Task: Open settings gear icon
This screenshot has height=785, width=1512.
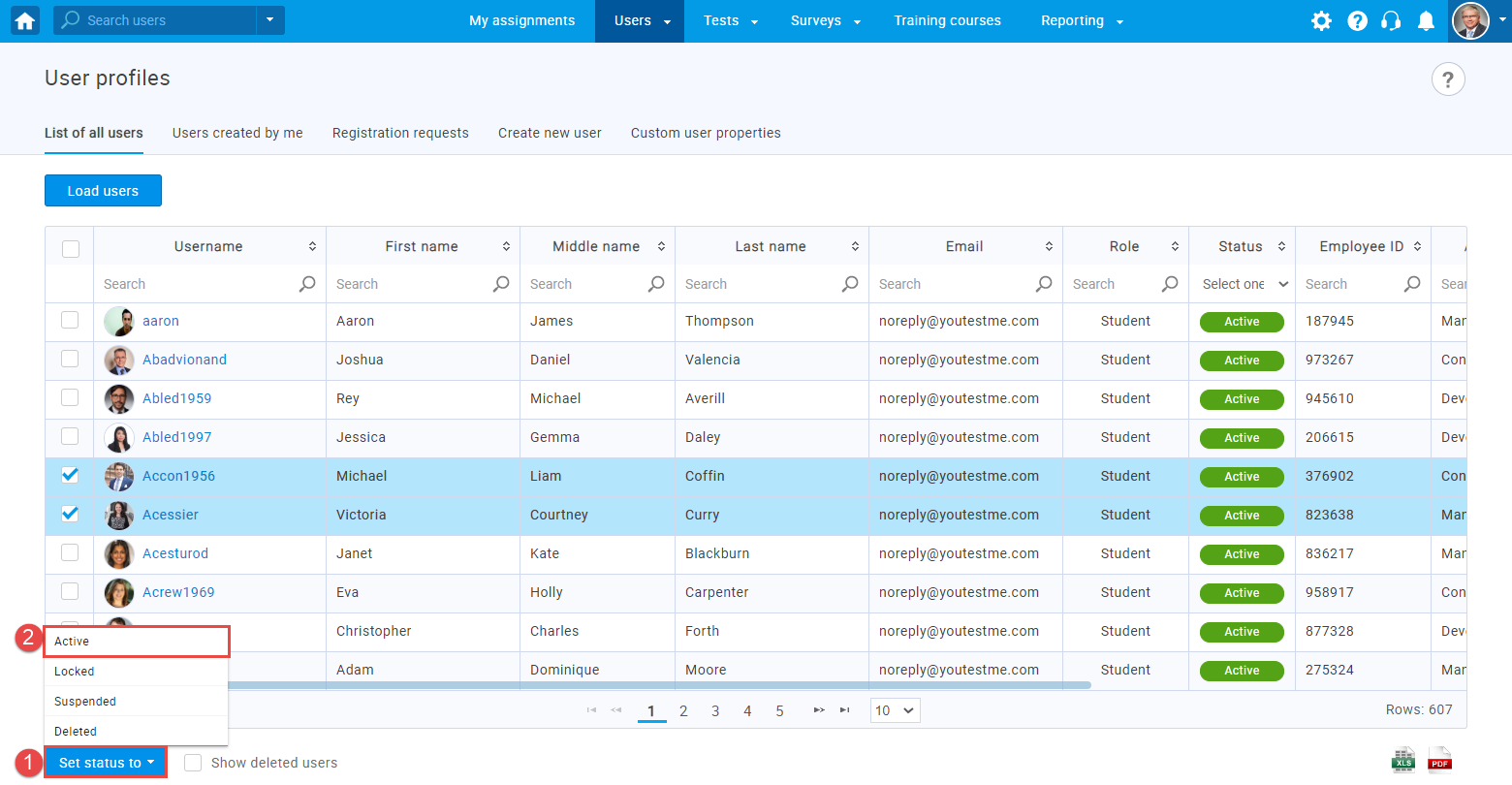Action: coord(1321,20)
